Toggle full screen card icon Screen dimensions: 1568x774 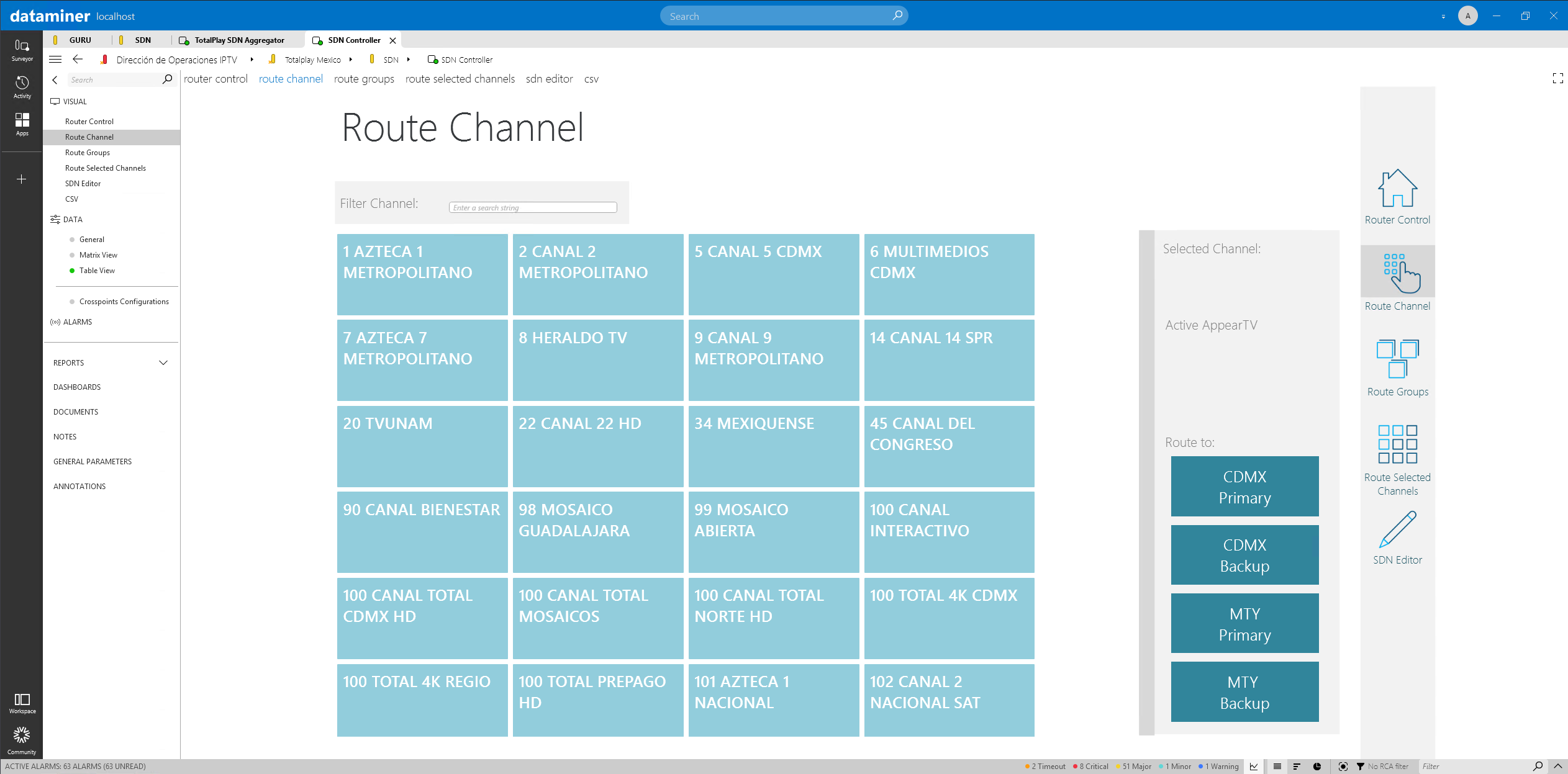click(x=1557, y=78)
